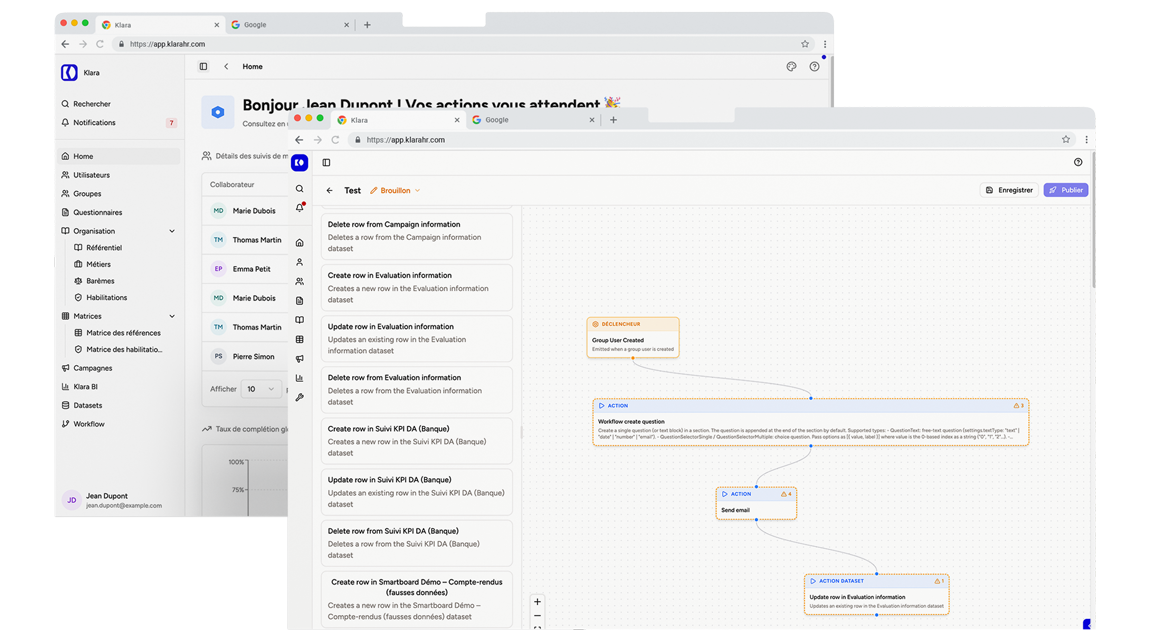
Task: Open Notifications with badge 7 in back window
Action: 118,123
